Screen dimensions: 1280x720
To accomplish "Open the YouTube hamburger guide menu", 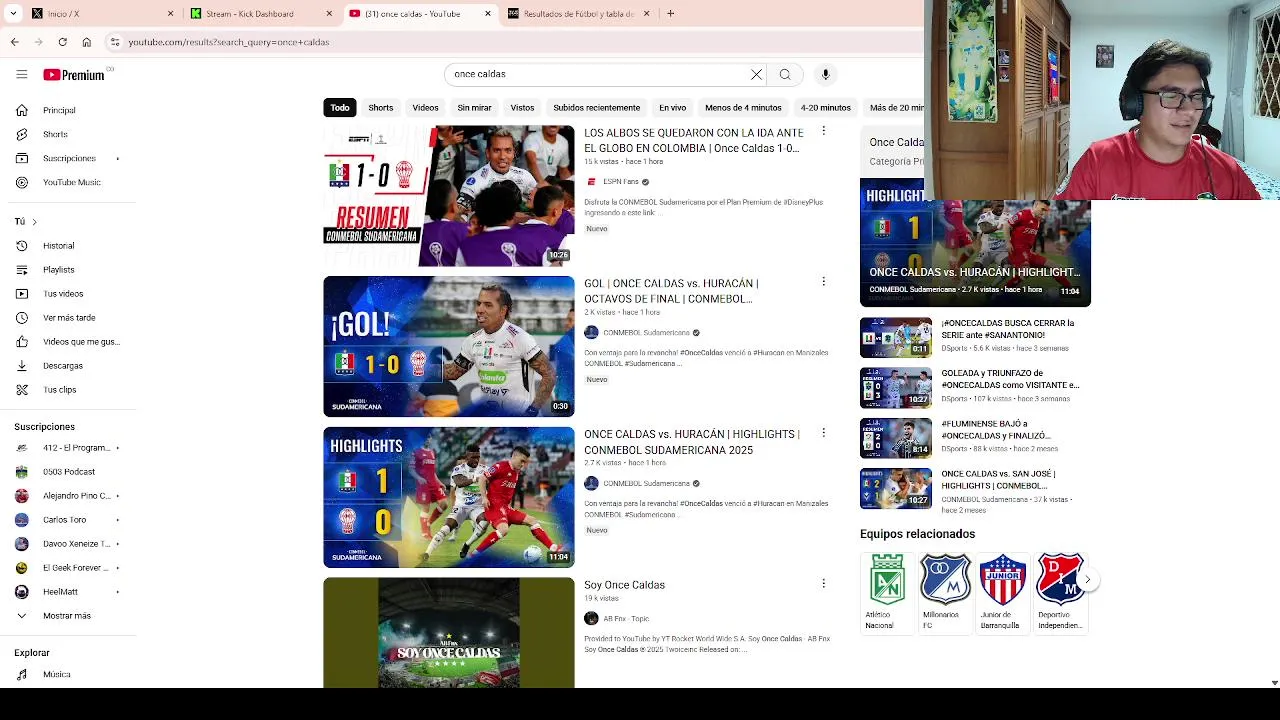I will [x=21, y=74].
